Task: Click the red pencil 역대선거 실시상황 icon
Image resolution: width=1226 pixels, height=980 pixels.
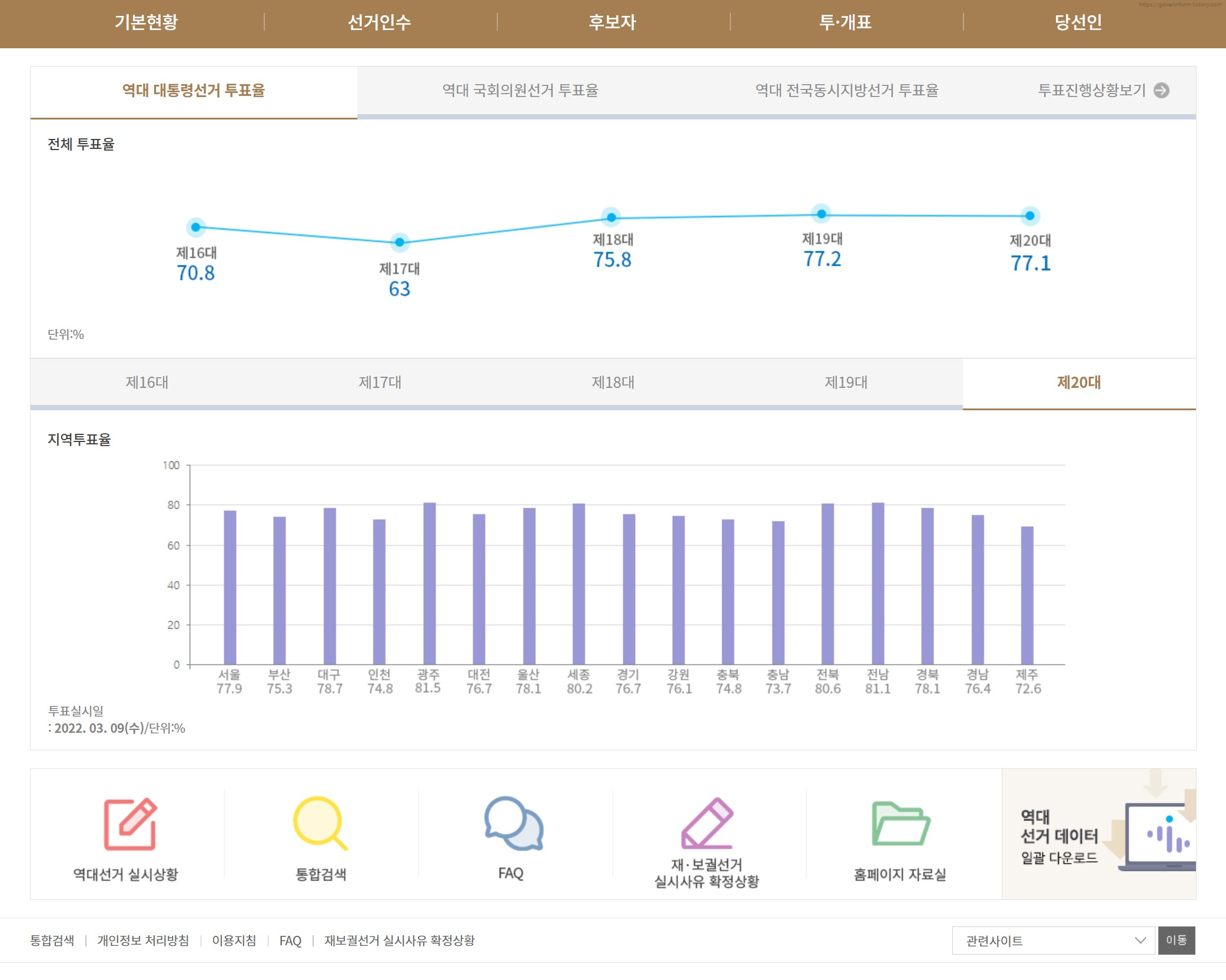Action: pos(130,824)
